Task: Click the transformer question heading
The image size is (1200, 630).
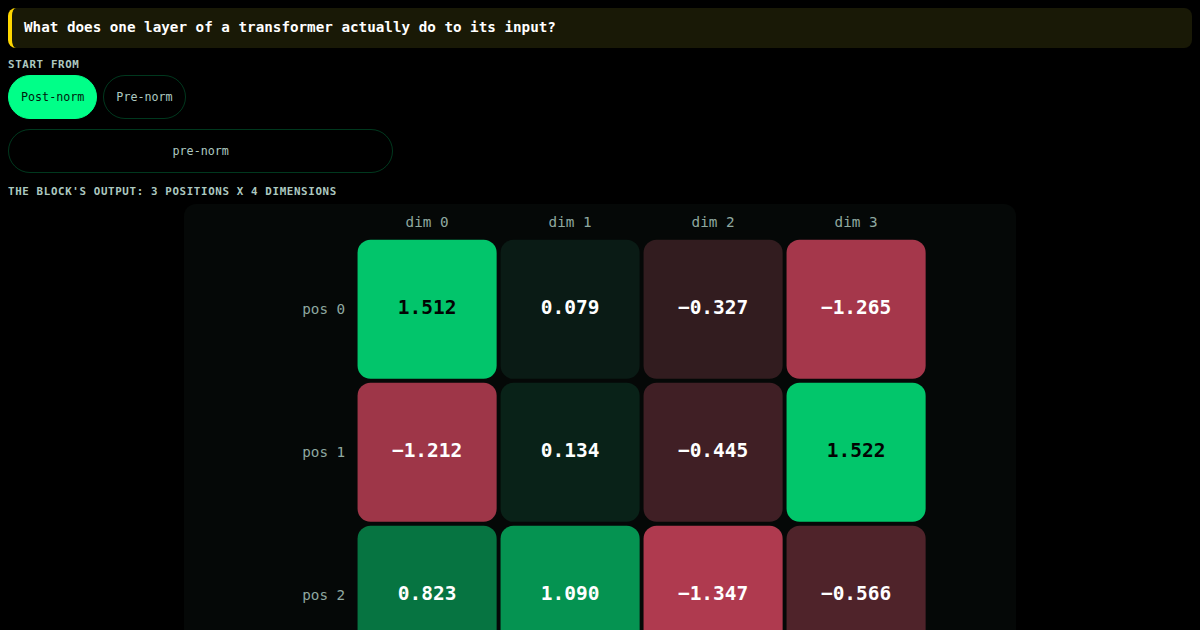Action: [x=290, y=27]
